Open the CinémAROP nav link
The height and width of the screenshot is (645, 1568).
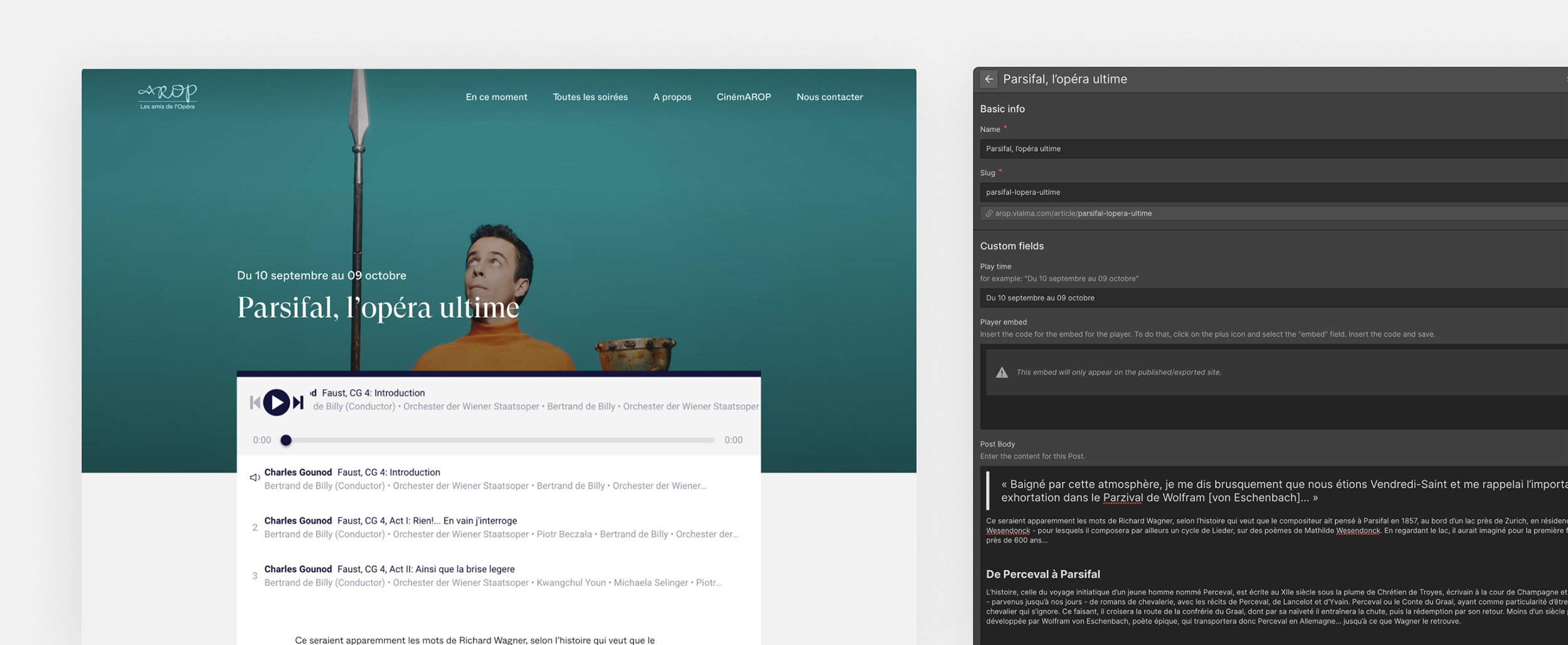(744, 97)
